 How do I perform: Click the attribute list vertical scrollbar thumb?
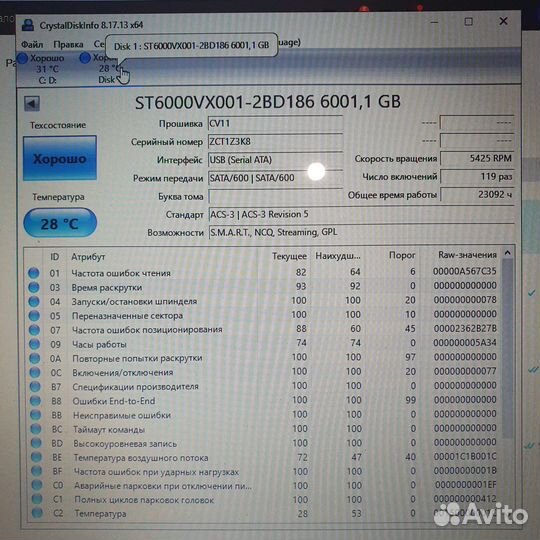(x=507, y=348)
